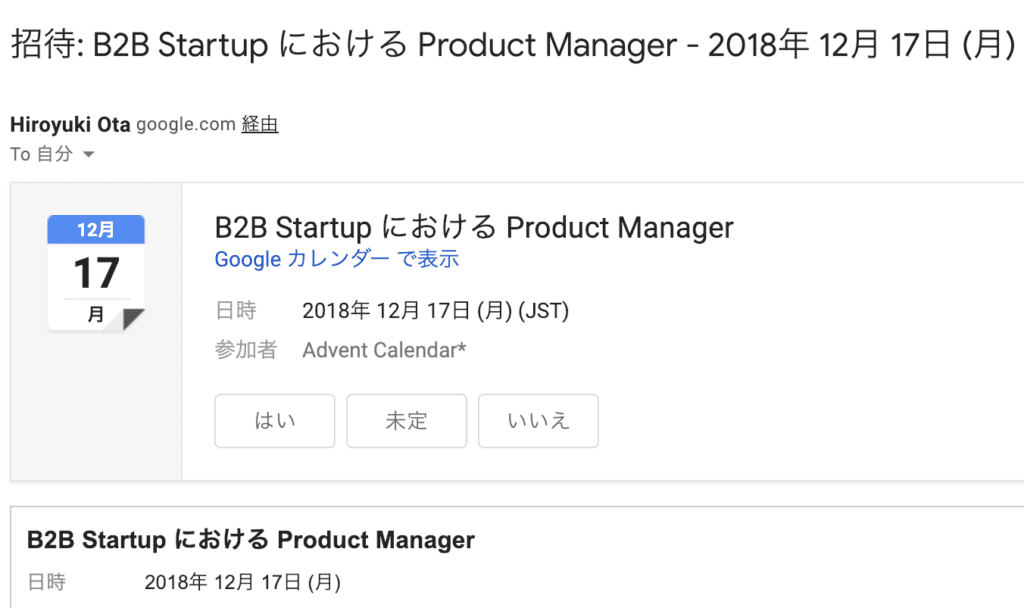The image size is (1024, 608).
Task: Click the folded page corner of calendar icon
Action: pos(133,319)
